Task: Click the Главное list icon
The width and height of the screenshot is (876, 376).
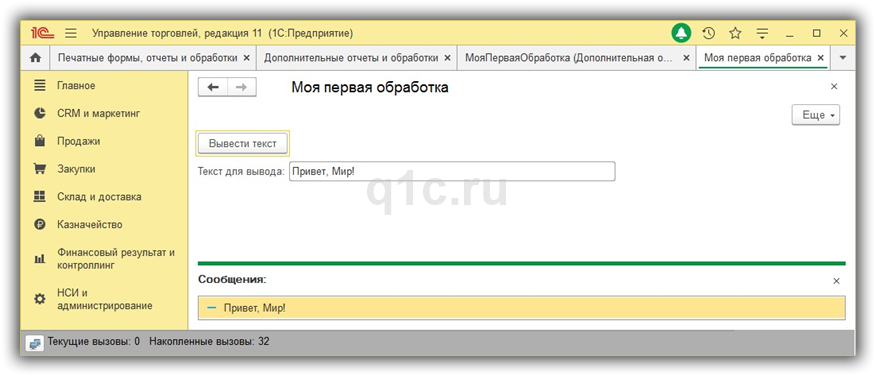Action: coord(39,85)
